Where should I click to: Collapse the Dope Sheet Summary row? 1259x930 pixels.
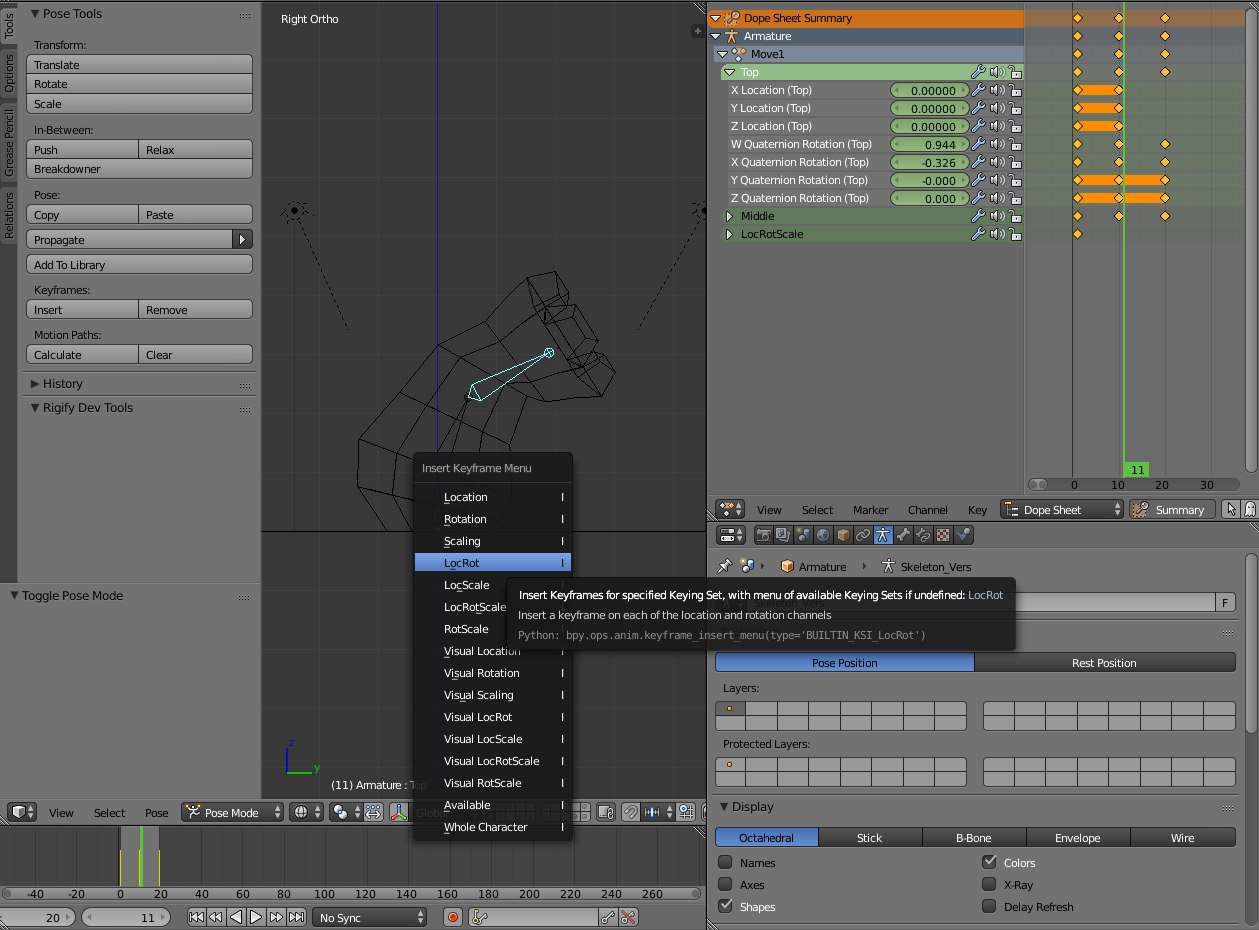coord(714,18)
